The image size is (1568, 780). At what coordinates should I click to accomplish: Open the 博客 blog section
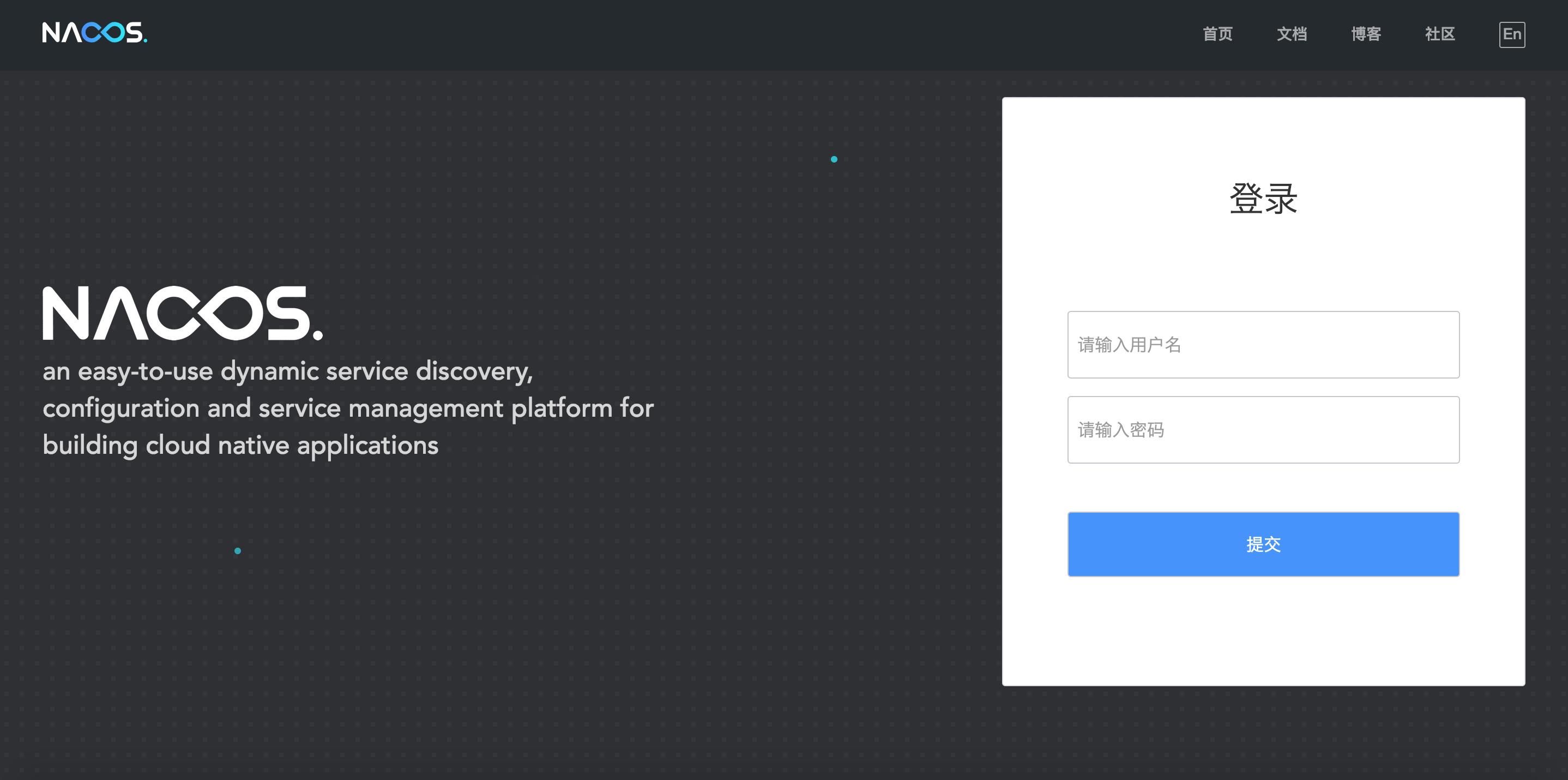[x=1365, y=35]
